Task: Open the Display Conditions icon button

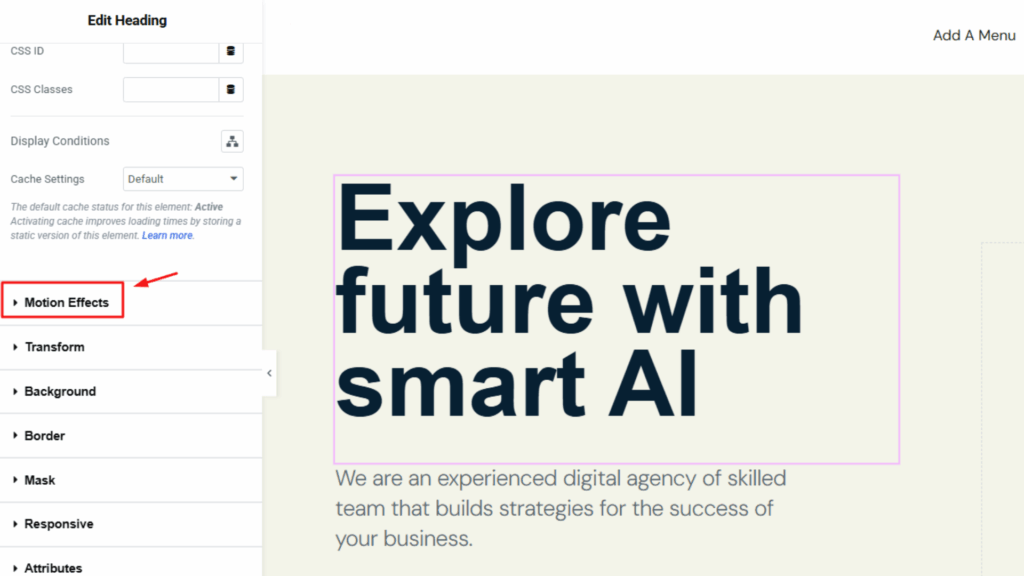Action: click(x=232, y=141)
